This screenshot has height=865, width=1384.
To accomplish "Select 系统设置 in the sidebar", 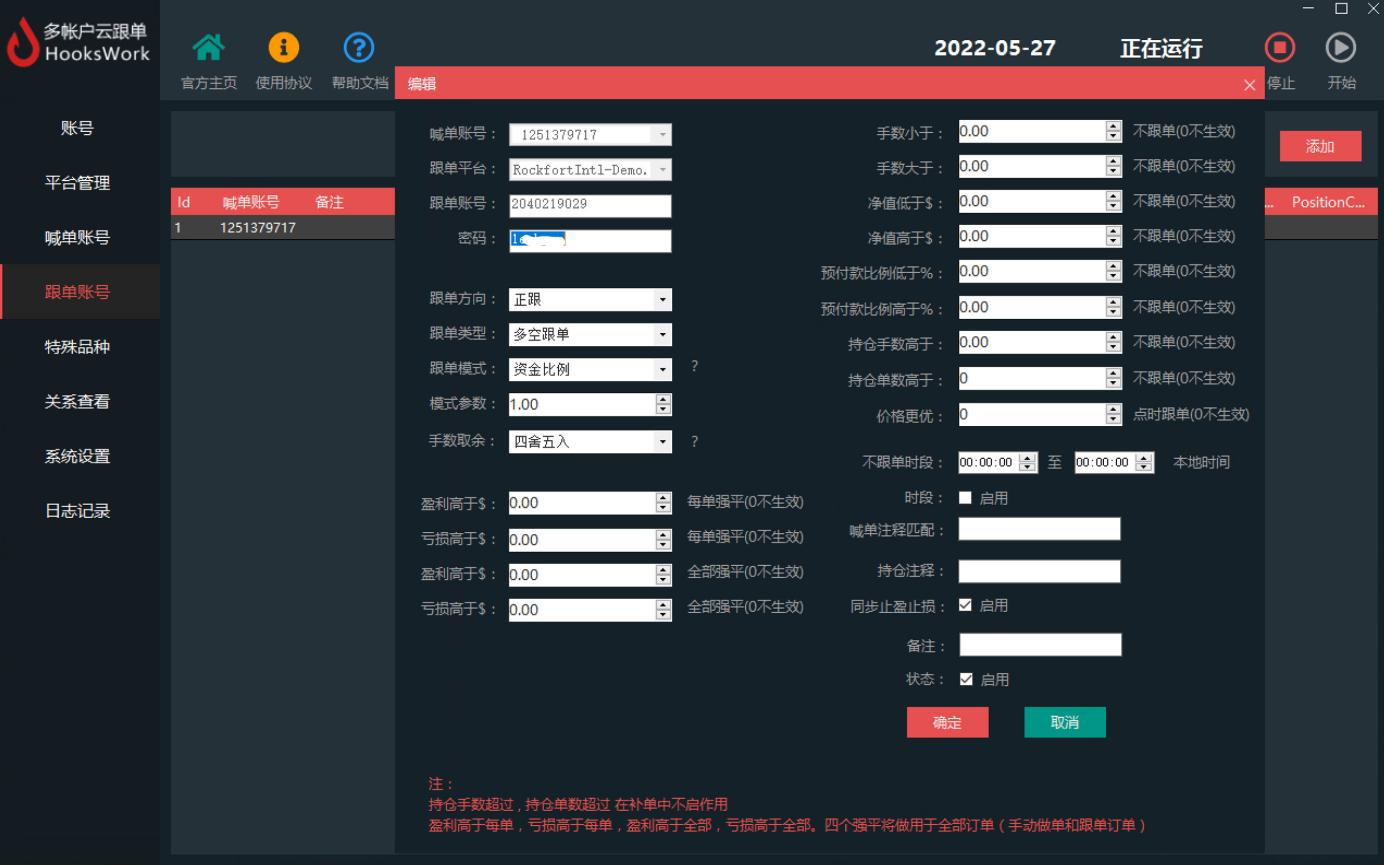I will tap(78, 456).
